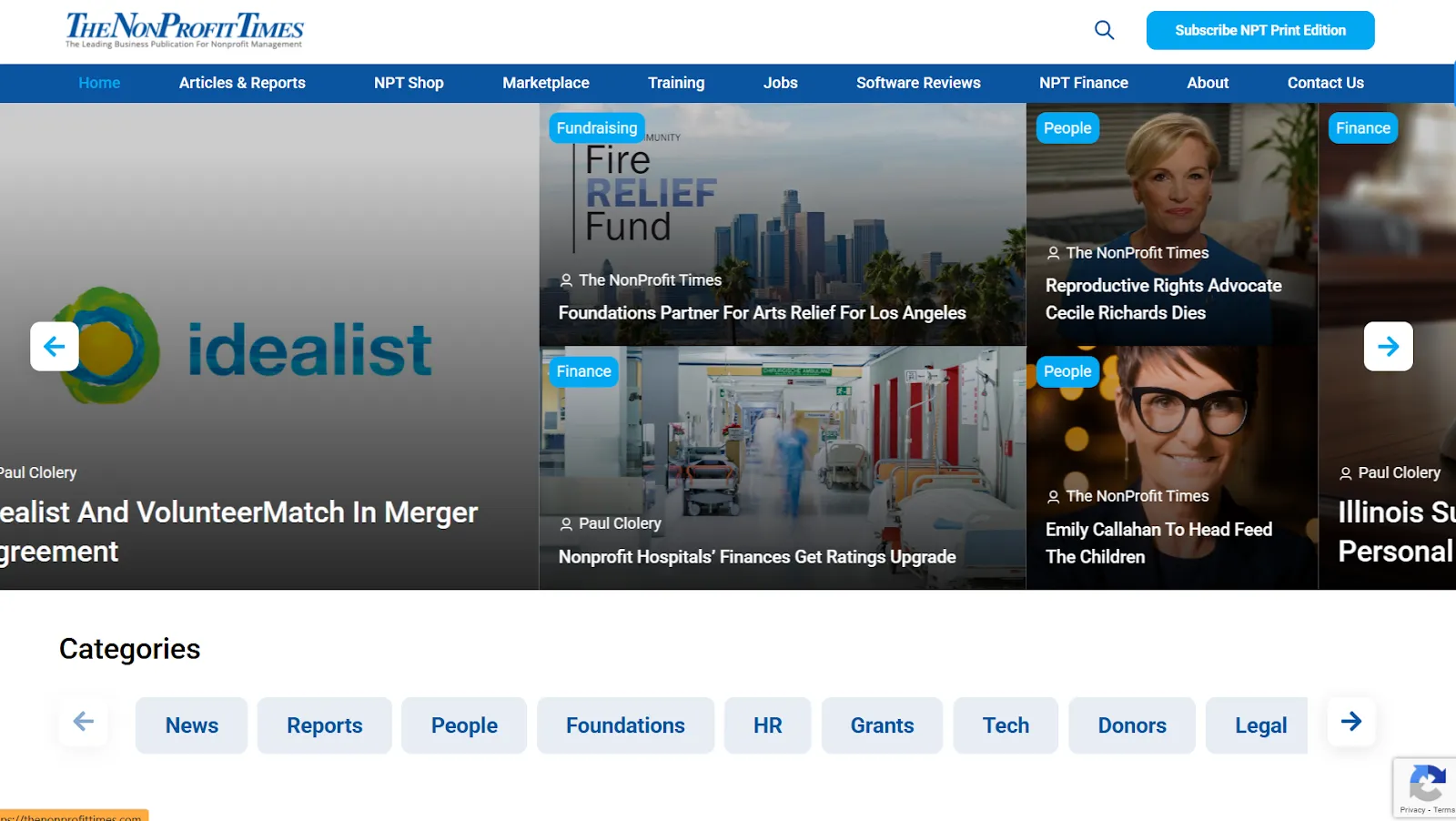Open NPT Finance menu item
Image resolution: width=1456 pixels, height=821 pixels.
pos(1084,83)
